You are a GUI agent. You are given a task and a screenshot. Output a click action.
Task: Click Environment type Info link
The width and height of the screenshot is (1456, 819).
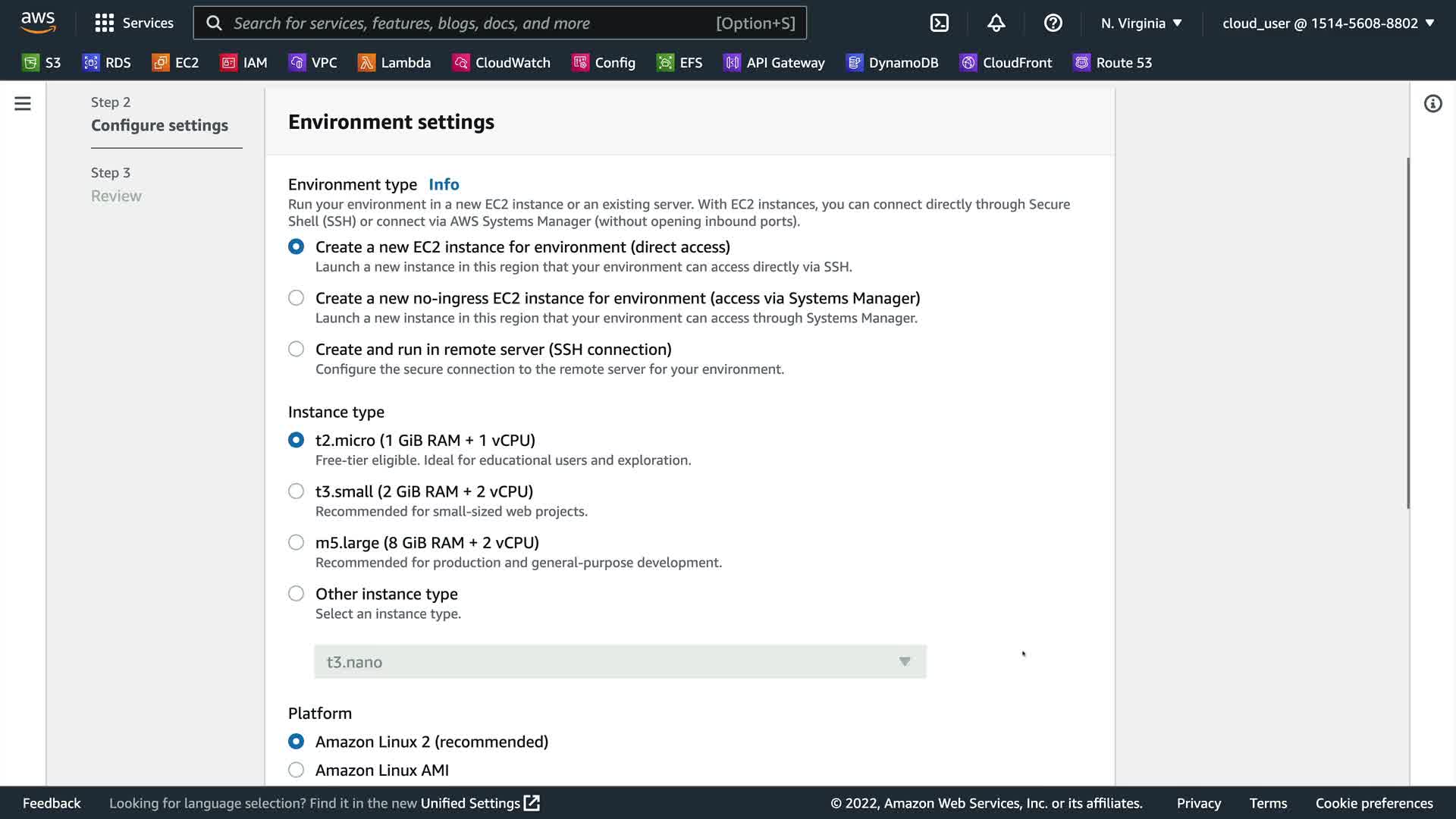coord(444,184)
